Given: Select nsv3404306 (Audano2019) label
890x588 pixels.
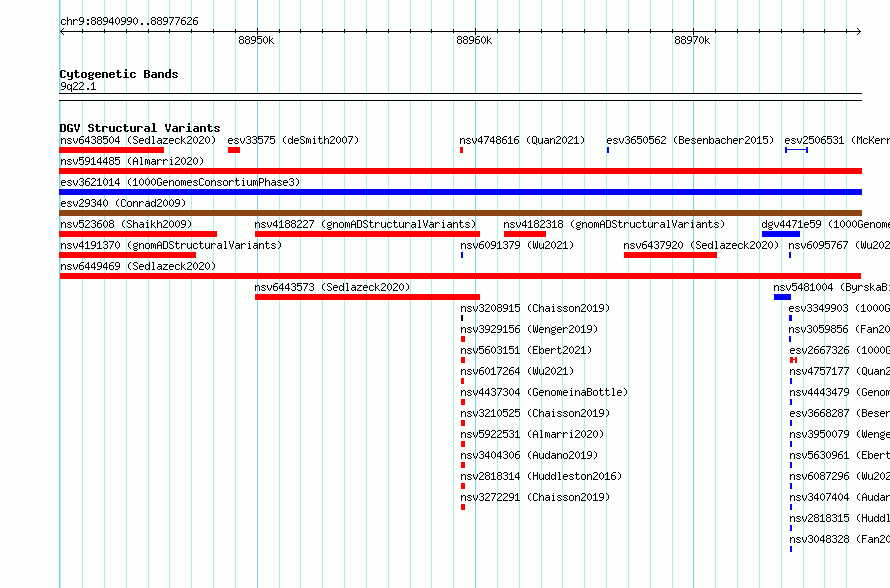Looking at the screenshot, I should [x=529, y=455].
